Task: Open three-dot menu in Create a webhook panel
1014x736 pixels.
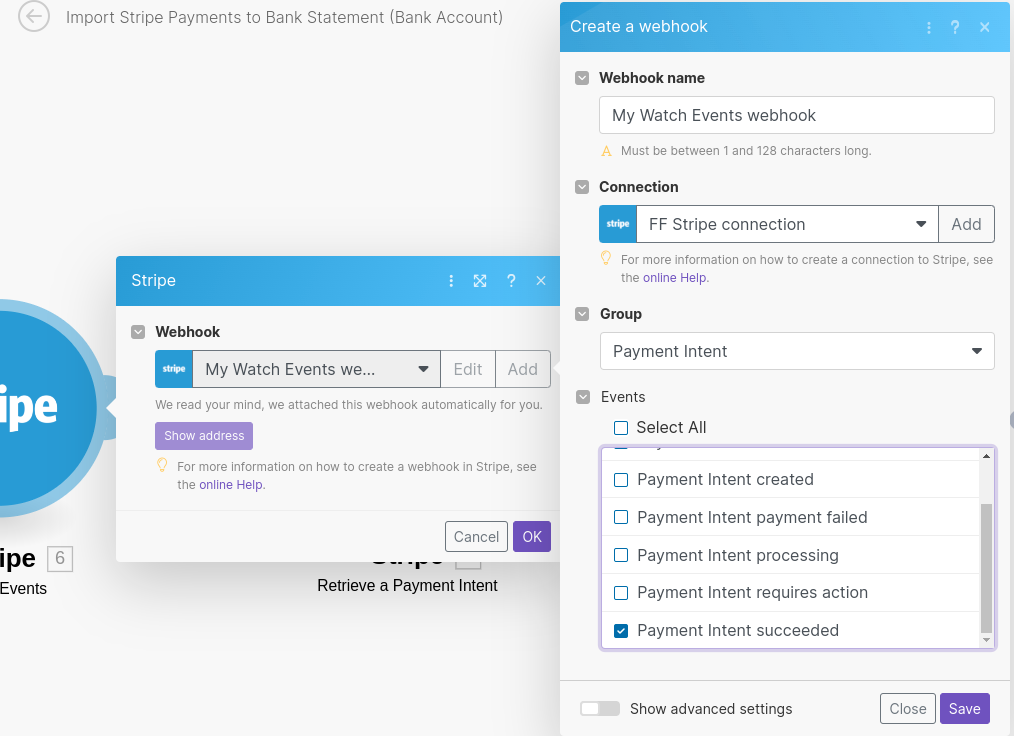Action: pyautogui.click(x=929, y=27)
